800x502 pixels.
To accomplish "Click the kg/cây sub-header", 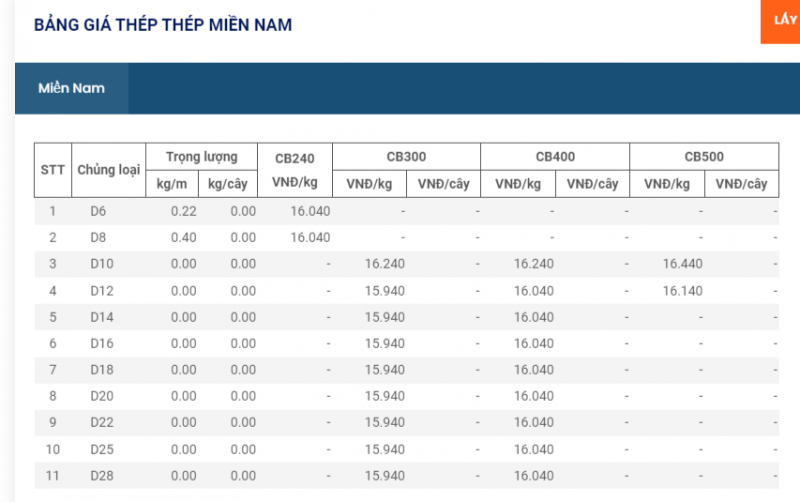I will click(228, 184).
